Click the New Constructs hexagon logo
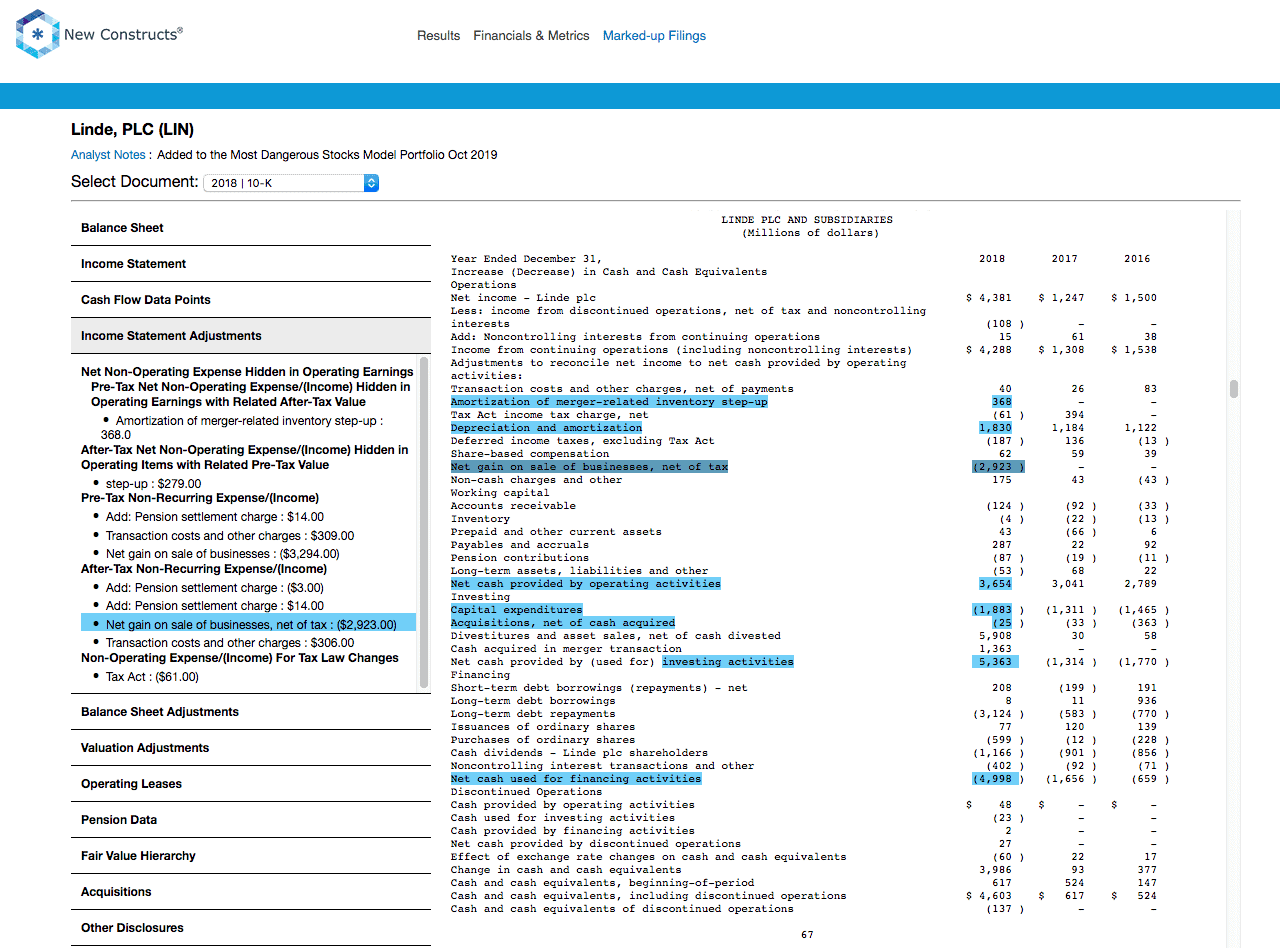 point(37,34)
